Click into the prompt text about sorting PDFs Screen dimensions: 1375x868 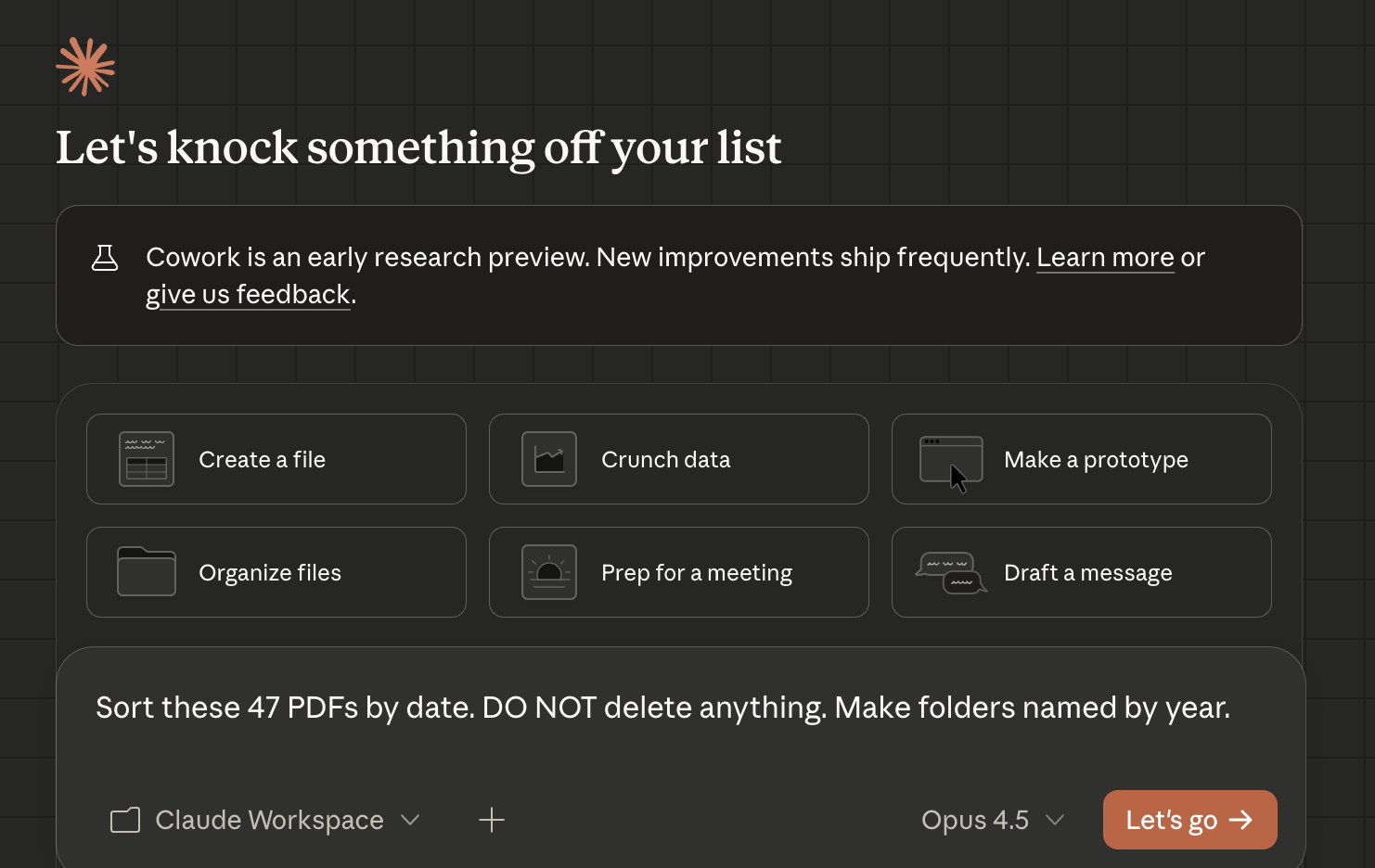click(x=662, y=708)
